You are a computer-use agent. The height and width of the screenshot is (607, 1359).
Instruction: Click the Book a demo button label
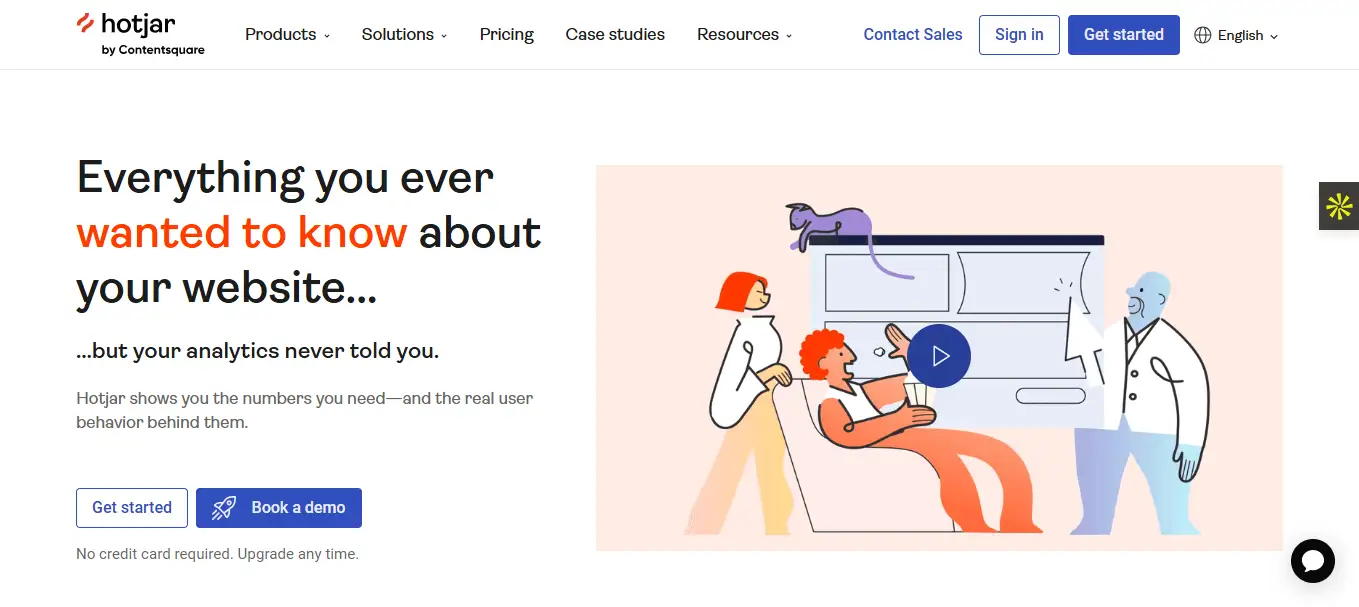[298, 507]
